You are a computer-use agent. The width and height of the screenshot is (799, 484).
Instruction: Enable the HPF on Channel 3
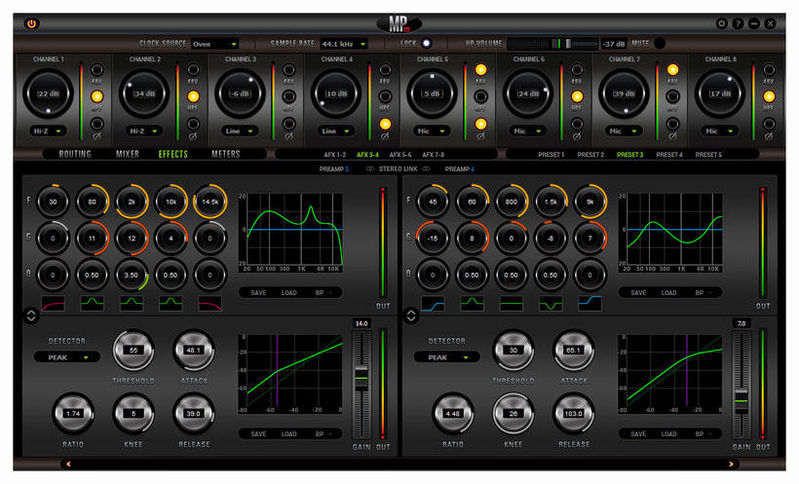289,96
